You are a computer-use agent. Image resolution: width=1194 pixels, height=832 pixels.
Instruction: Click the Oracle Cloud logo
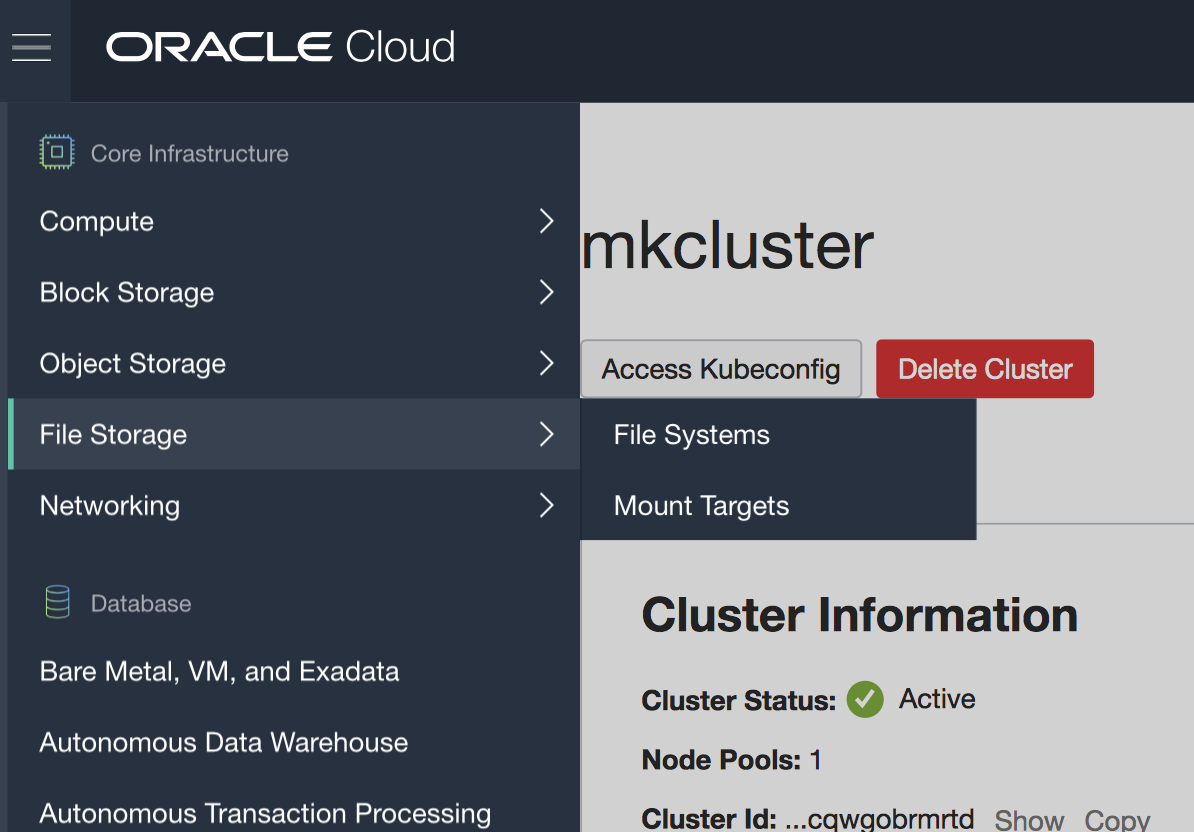[281, 47]
